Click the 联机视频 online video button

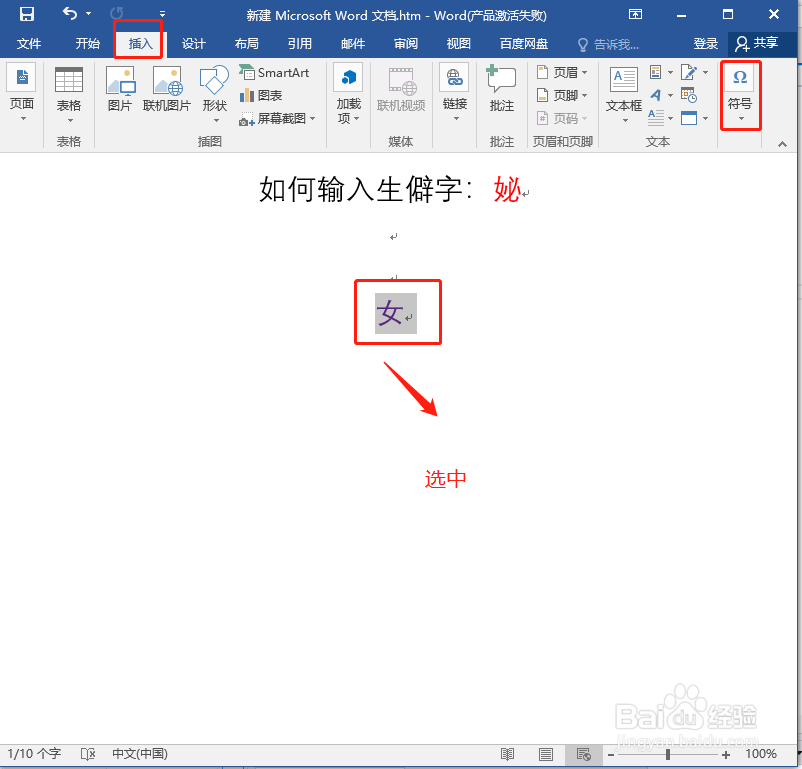click(x=401, y=89)
